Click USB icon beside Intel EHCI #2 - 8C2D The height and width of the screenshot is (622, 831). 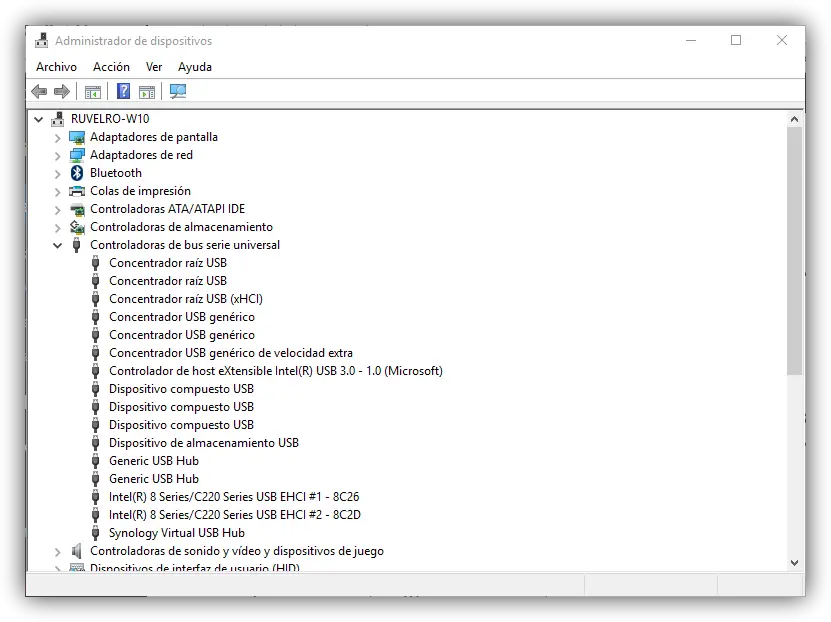point(95,515)
